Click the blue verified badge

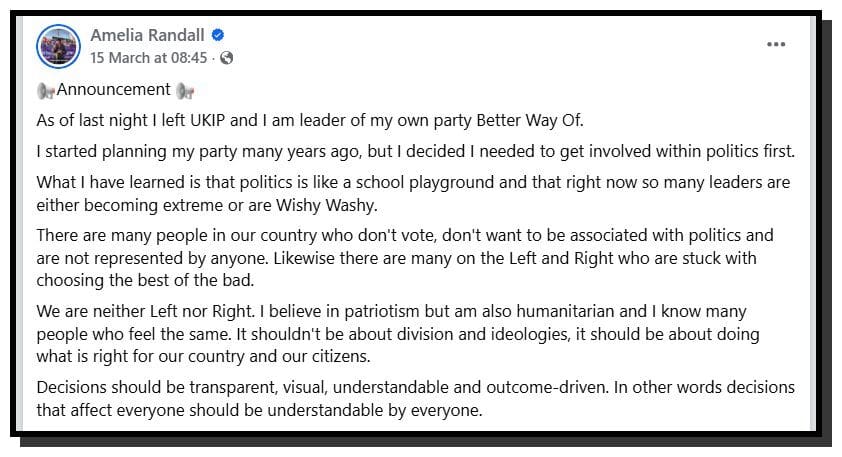coord(218,36)
